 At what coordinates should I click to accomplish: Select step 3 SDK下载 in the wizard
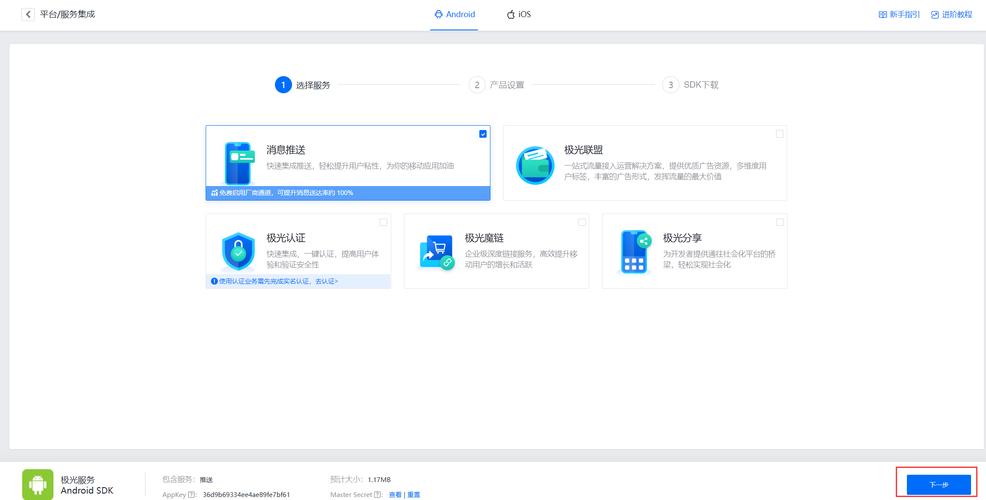690,84
